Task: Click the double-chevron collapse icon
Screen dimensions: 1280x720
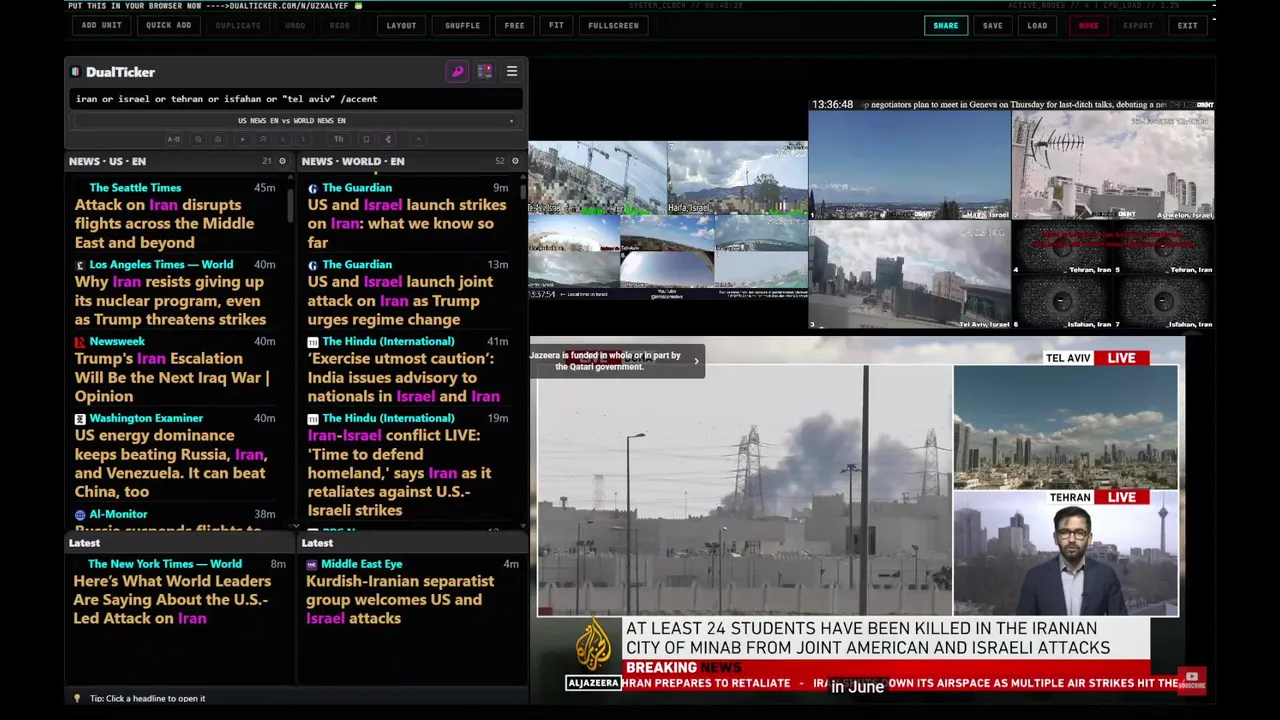Action: [x=263, y=139]
